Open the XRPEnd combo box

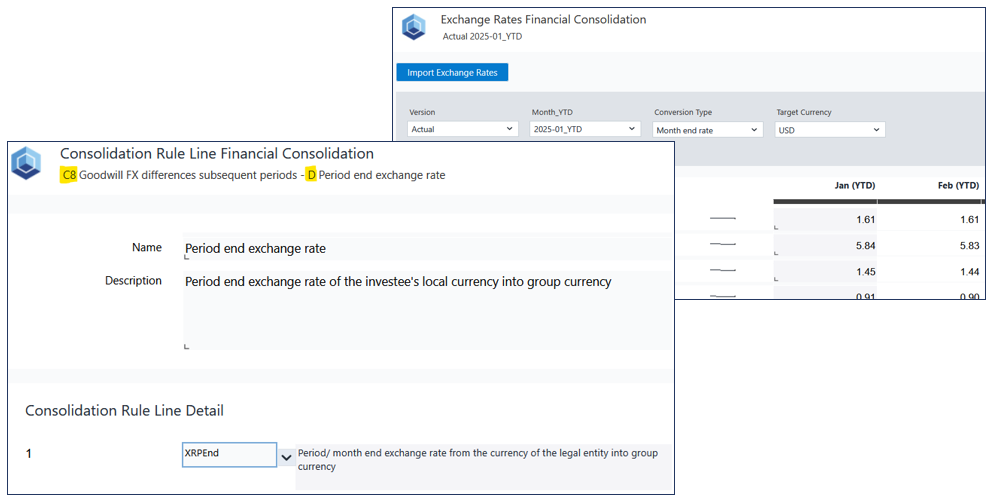[229, 455]
